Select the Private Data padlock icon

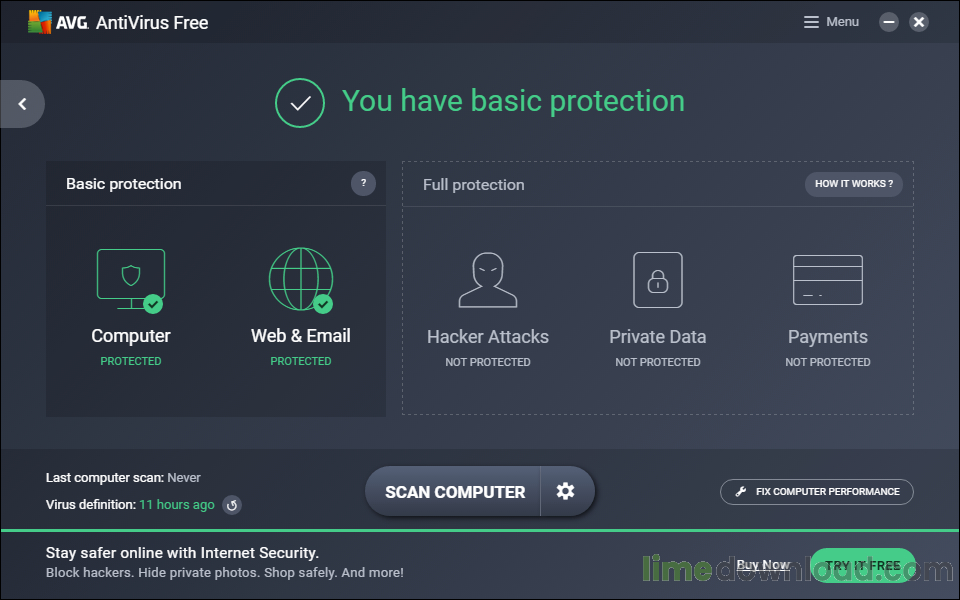pyautogui.click(x=657, y=278)
